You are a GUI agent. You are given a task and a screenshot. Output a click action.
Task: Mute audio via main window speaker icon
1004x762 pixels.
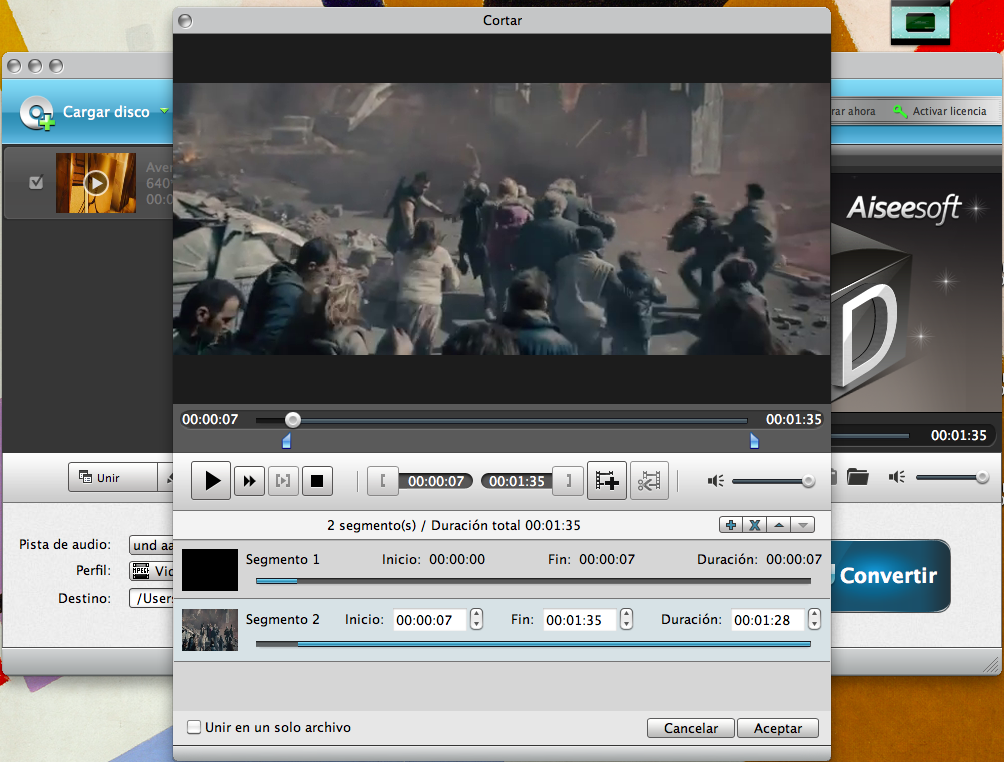(896, 477)
